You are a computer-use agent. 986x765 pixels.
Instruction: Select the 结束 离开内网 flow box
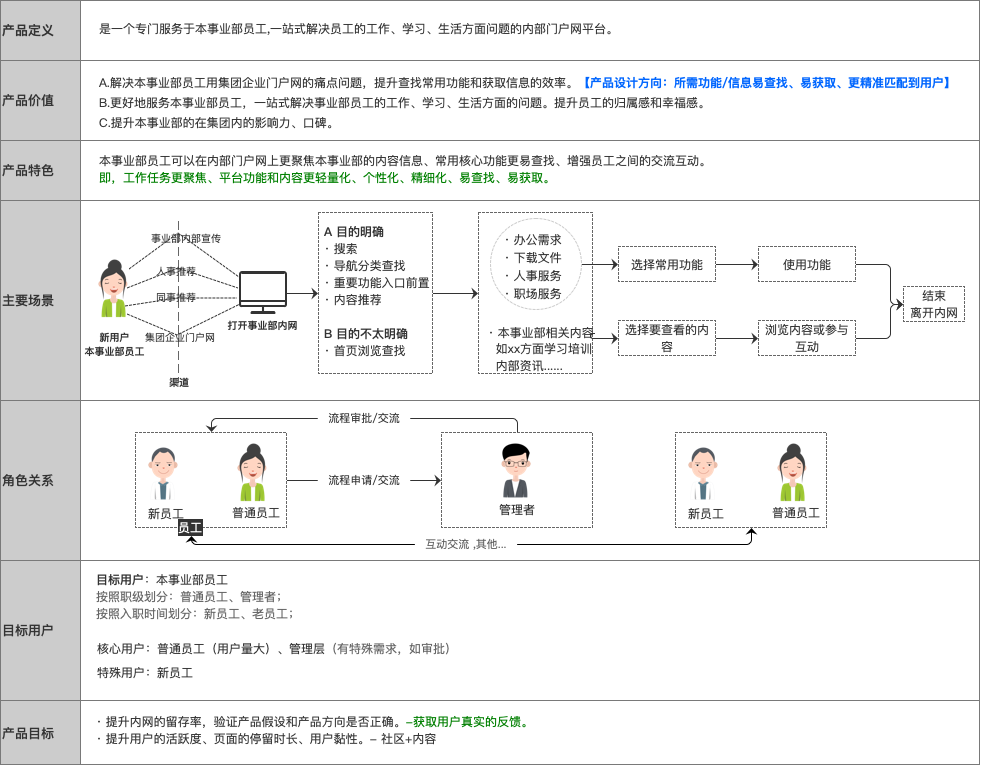934,304
